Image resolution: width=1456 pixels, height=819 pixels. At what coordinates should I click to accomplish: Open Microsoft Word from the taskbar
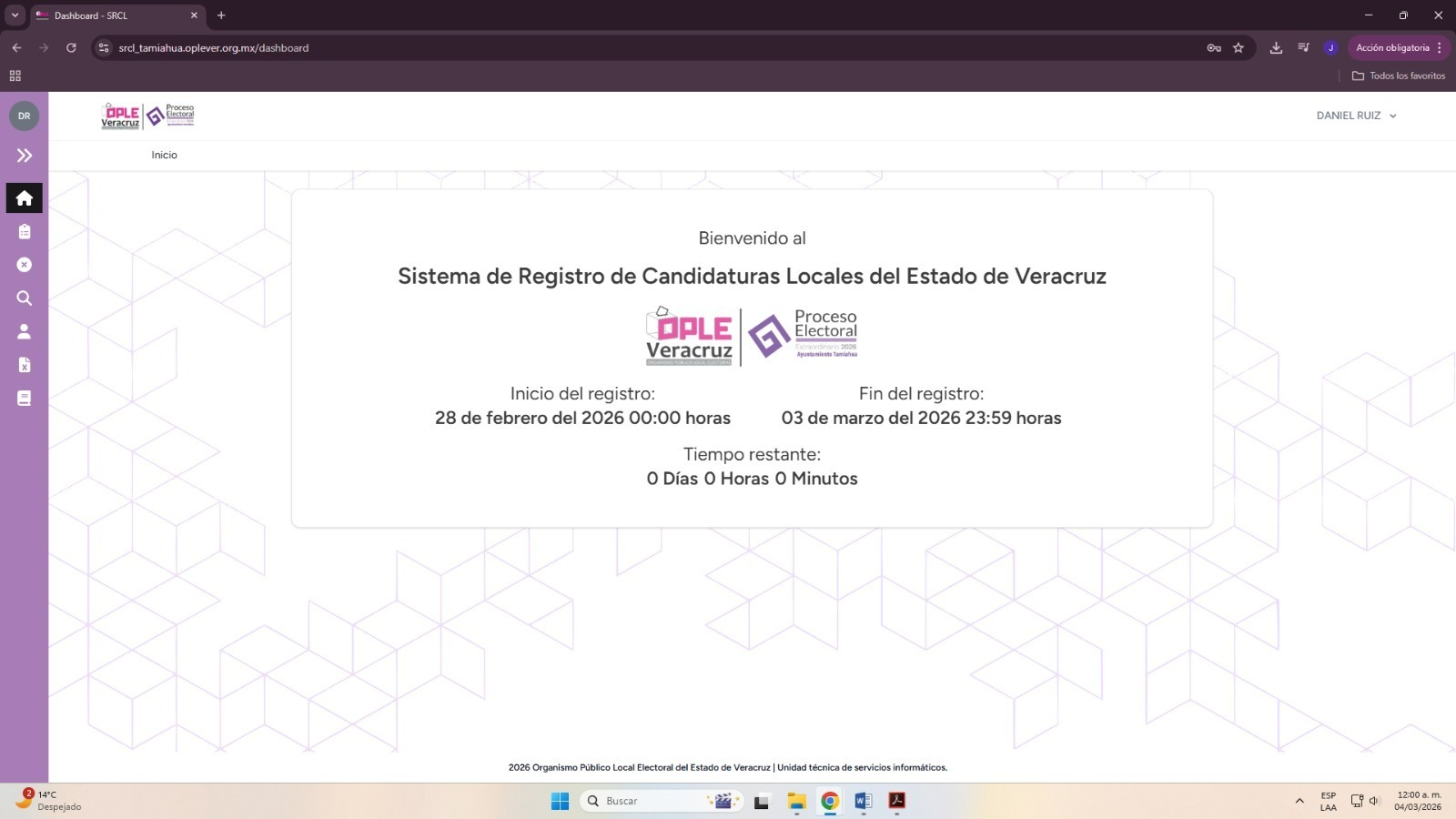pyautogui.click(x=863, y=801)
